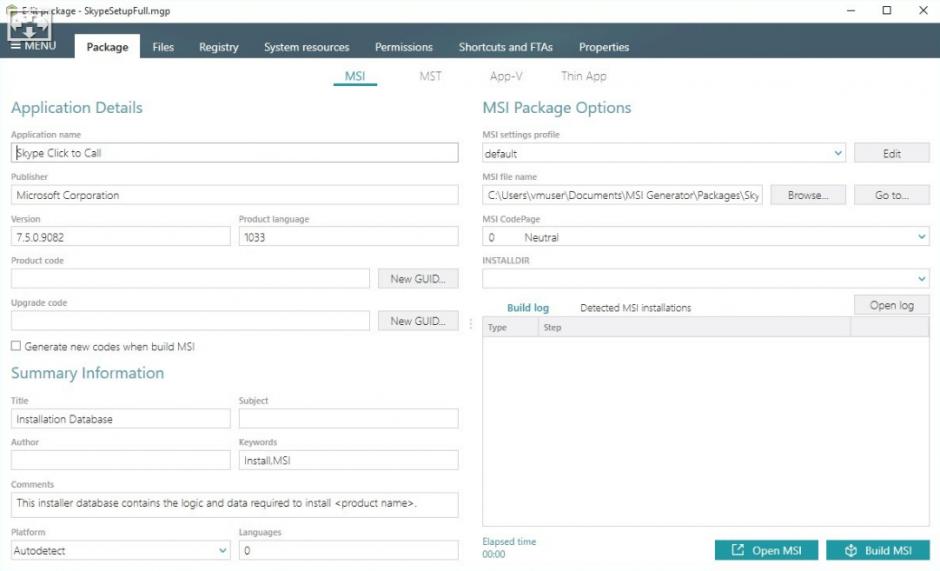
Task: Click the Open log button
Action: coord(891,305)
